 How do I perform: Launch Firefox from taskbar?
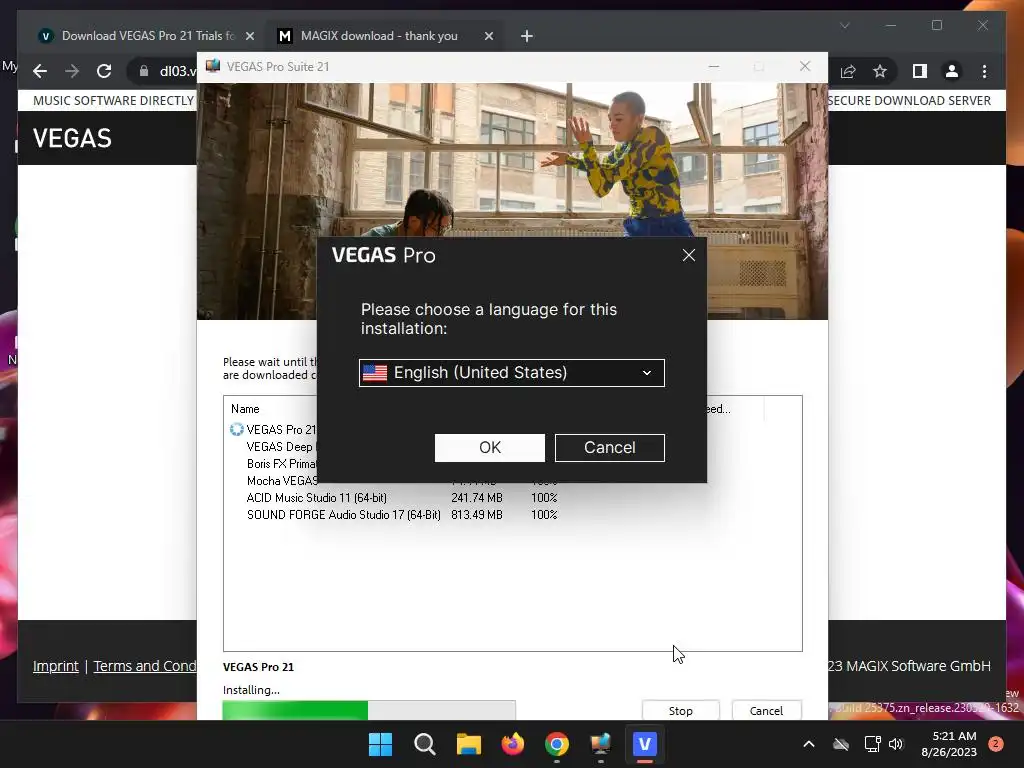(x=513, y=744)
